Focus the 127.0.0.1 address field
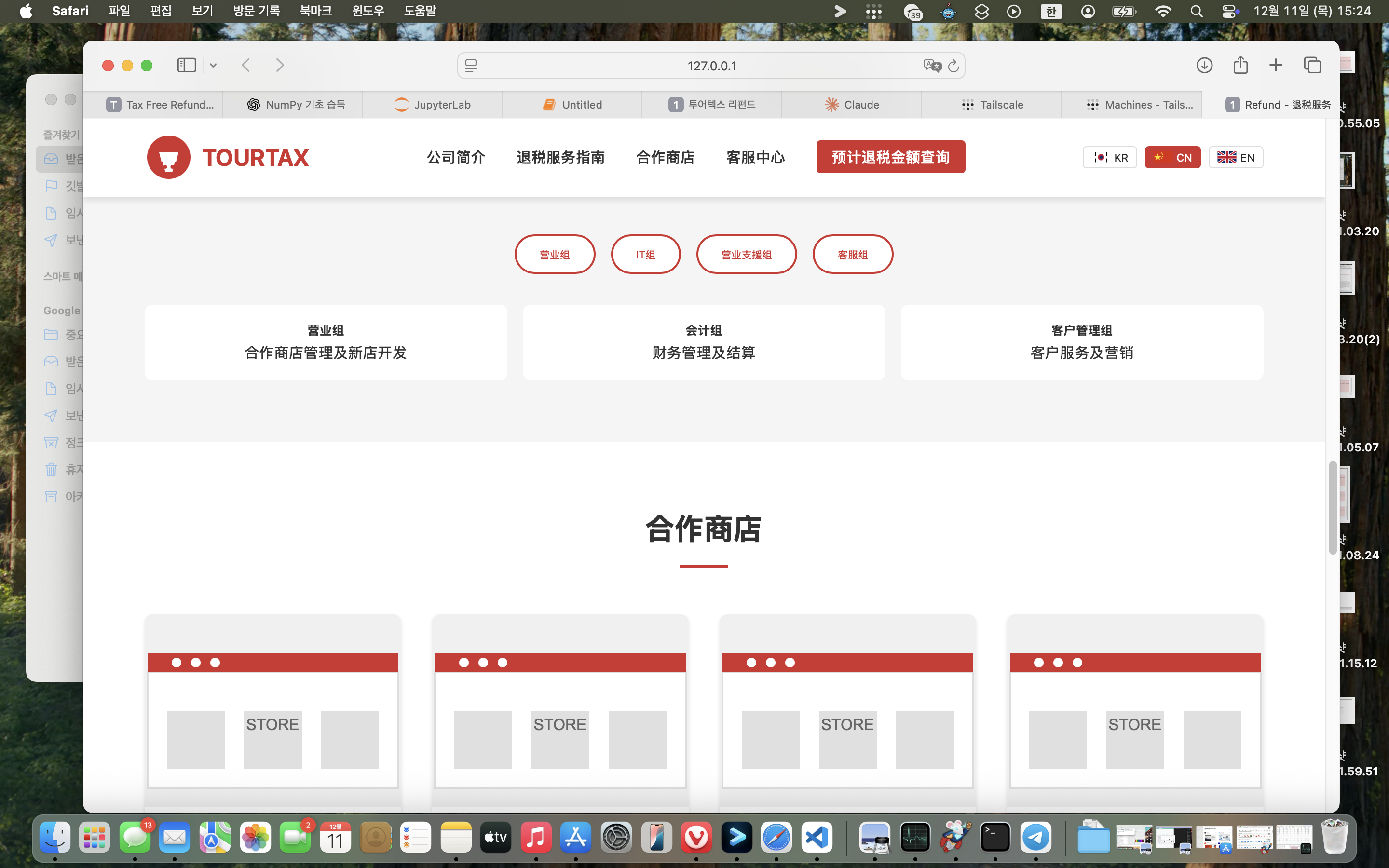The height and width of the screenshot is (868, 1389). click(711, 66)
